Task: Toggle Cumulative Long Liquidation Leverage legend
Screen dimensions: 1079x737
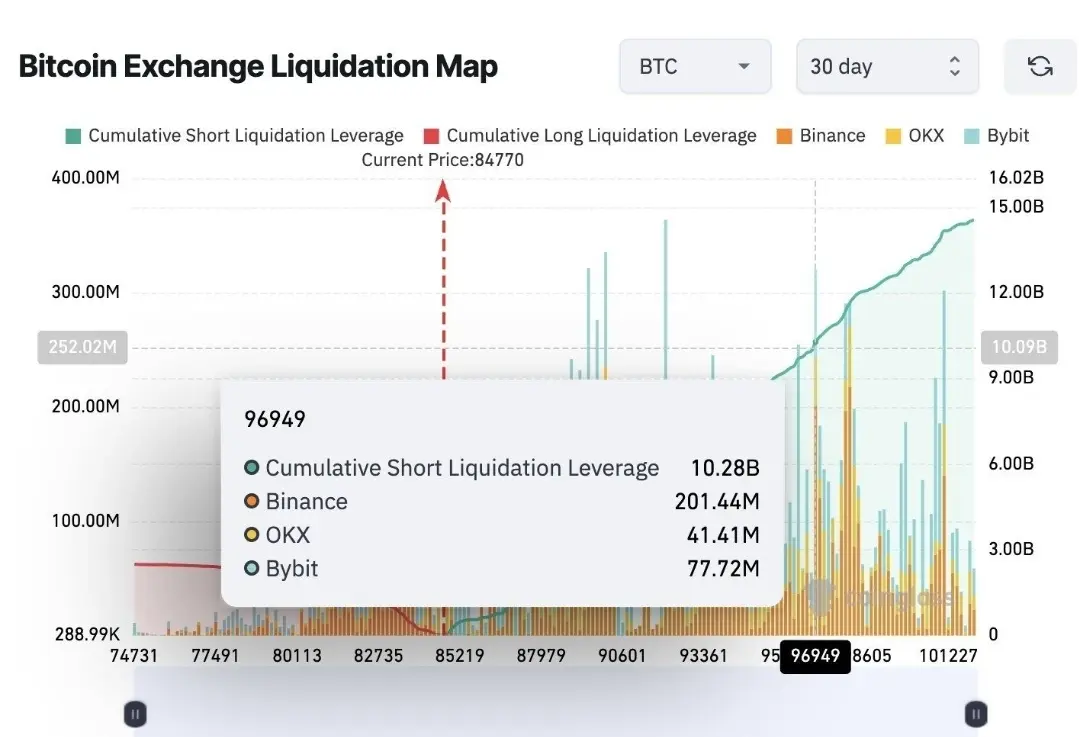Action: click(590, 136)
